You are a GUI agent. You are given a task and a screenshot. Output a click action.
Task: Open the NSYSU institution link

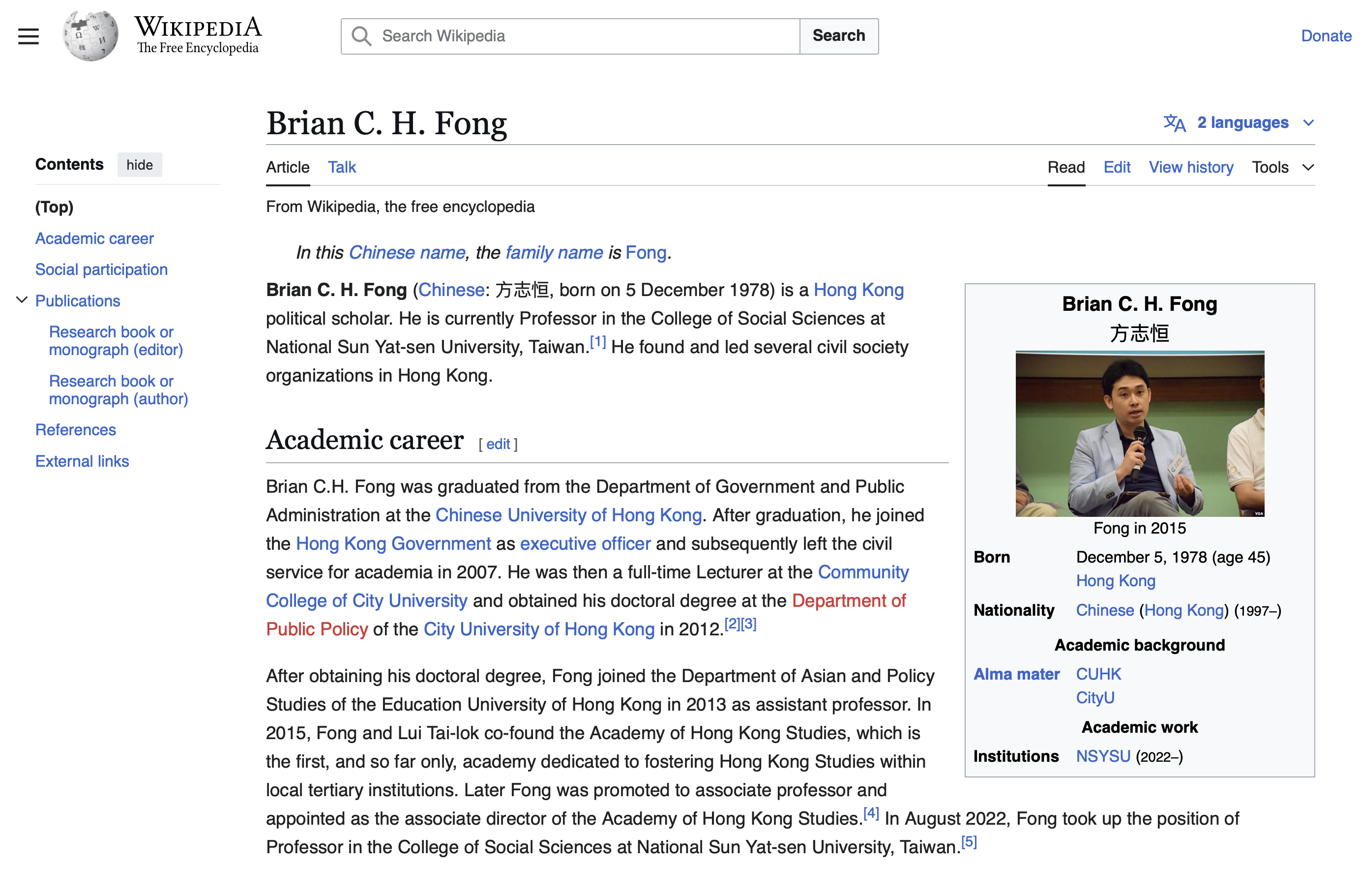point(1103,757)
